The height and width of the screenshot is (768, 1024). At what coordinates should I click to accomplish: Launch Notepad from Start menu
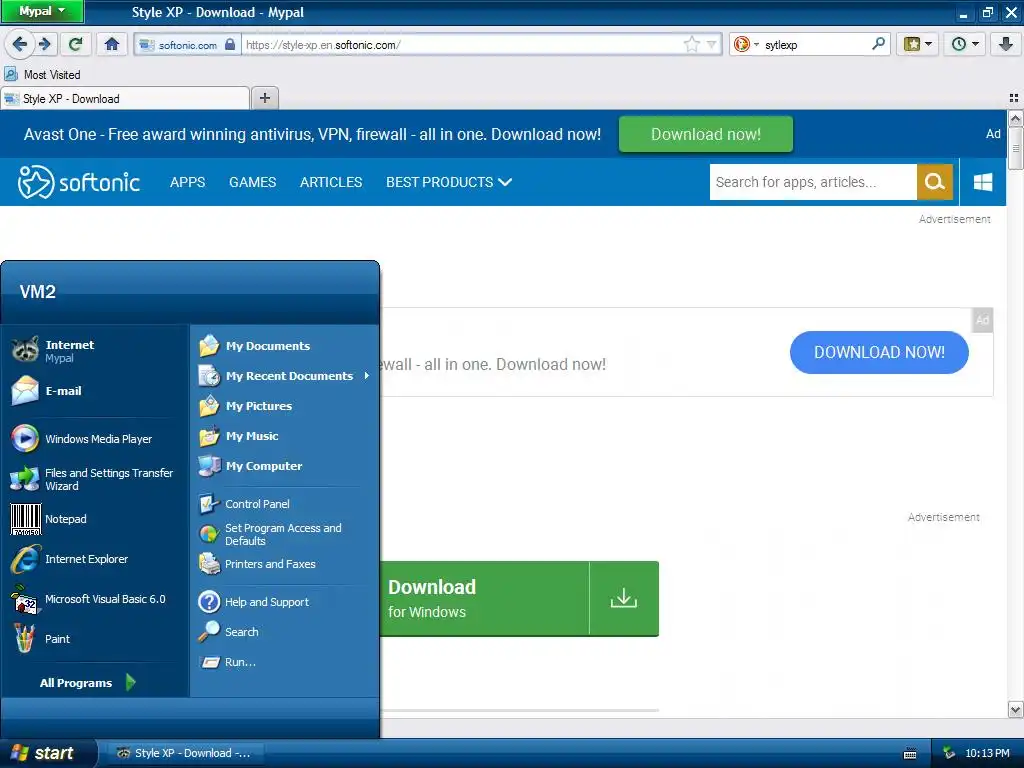coord(95,519)
